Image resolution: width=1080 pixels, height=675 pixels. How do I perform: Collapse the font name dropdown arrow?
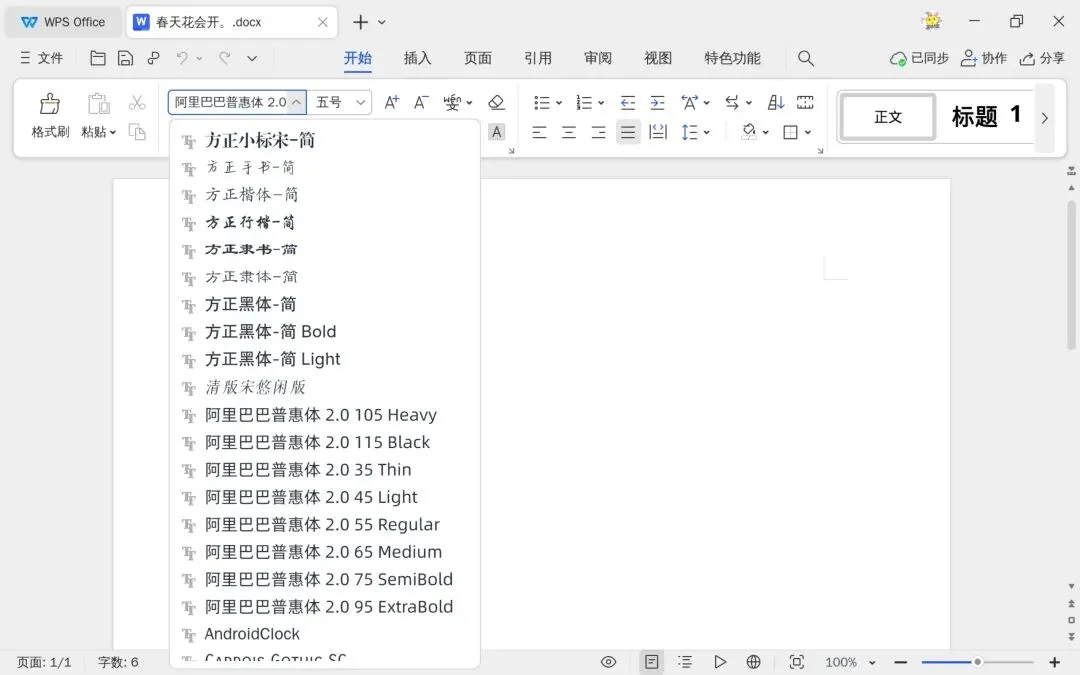click(296, 103)
